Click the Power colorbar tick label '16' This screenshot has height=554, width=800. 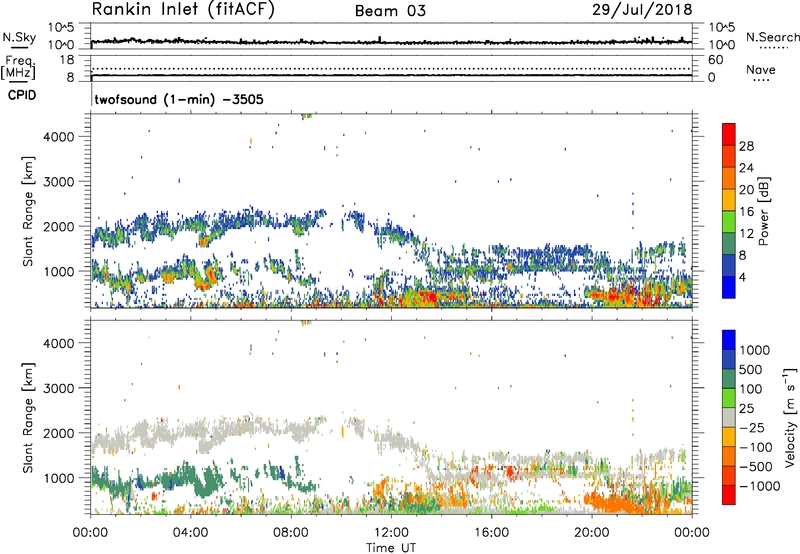tap(746, 212)
